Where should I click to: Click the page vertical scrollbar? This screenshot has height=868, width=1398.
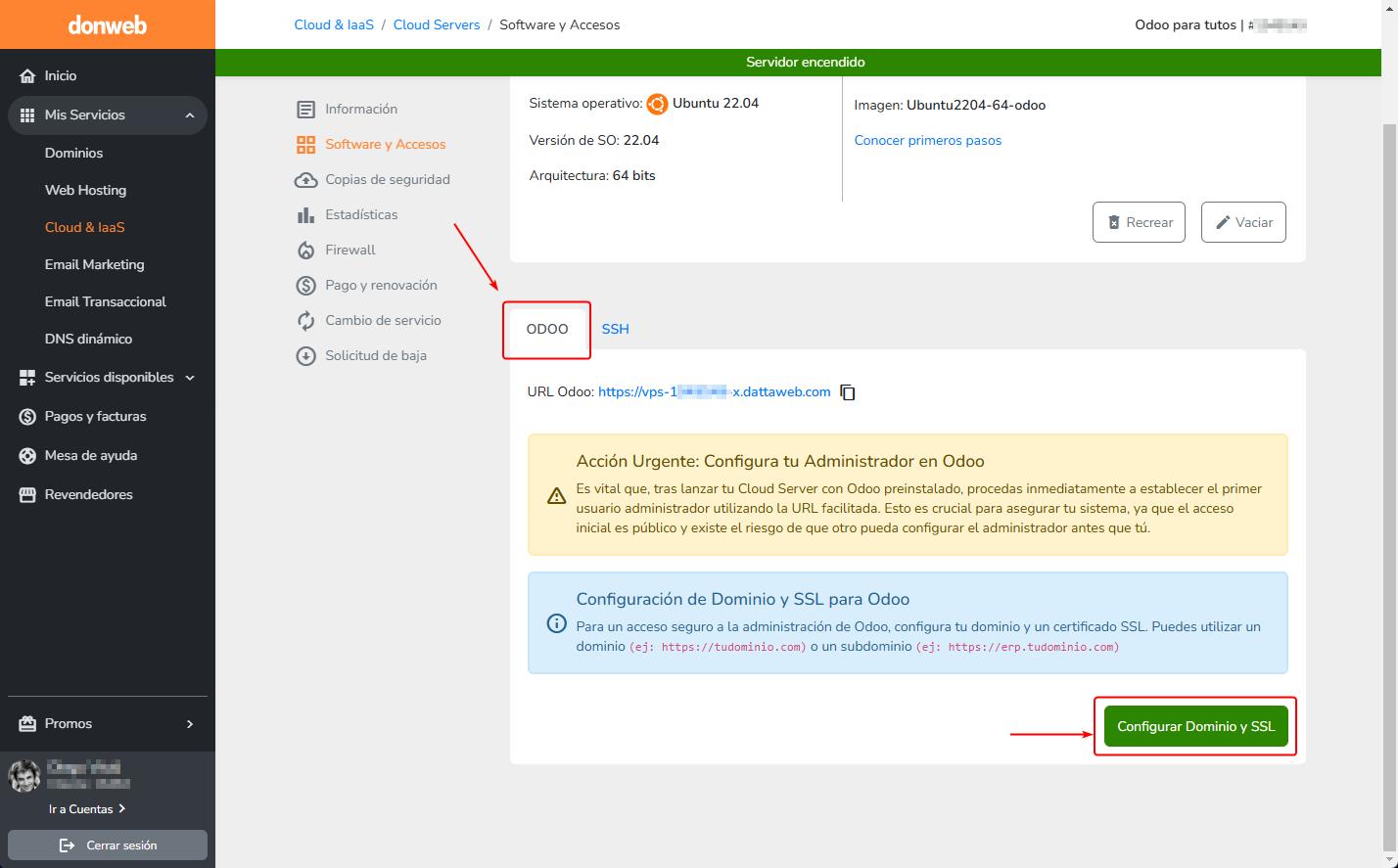[x=1390, y=486]
